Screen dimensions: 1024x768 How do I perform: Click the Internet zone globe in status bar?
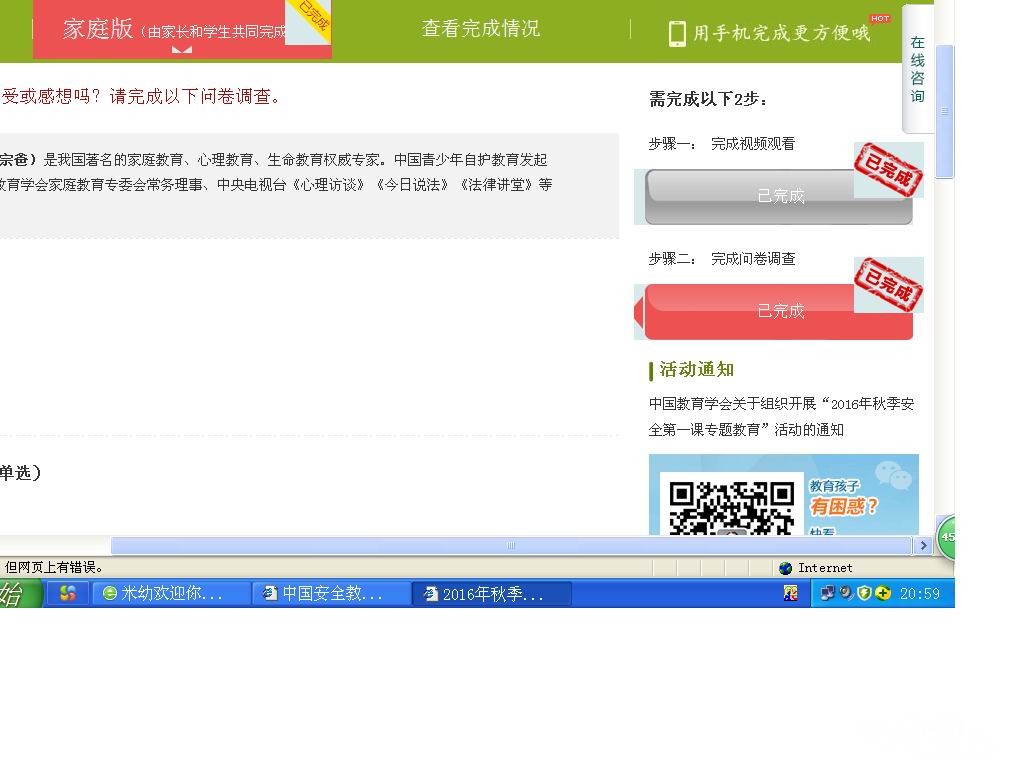pos(786,568)
